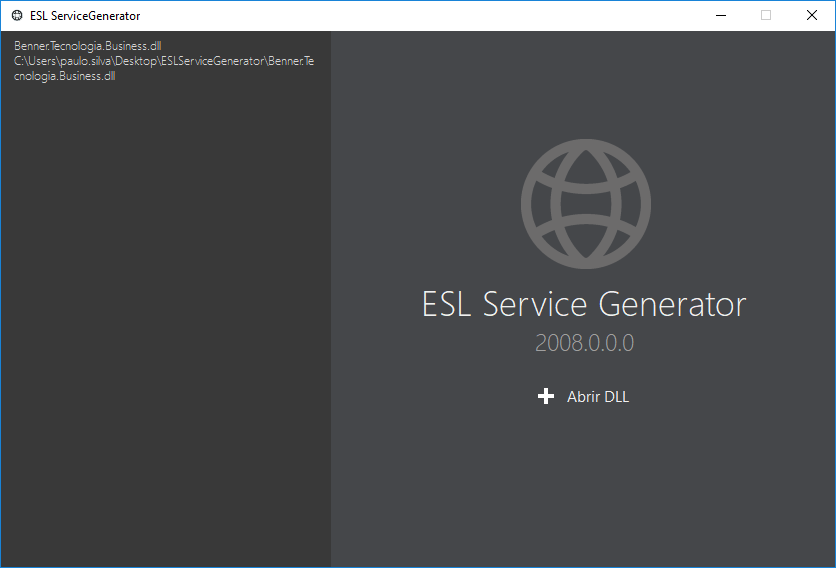Image resolution: width=836 pixels, height=568 pixels.
Task: Click the large globe logo
Action: pos(585,203)
